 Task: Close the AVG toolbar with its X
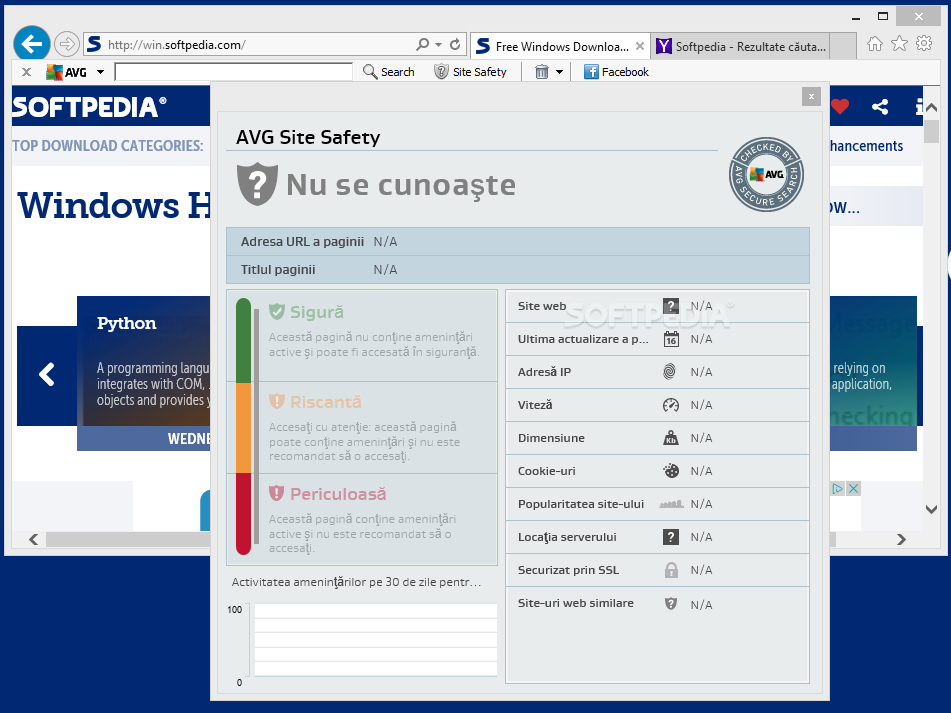(26, 72)
